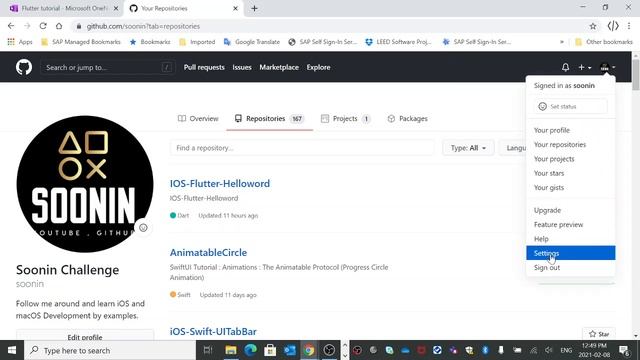Open the Action Center notifications icon
This screenshot has width=640, height=360.
(x=624, y=350)
